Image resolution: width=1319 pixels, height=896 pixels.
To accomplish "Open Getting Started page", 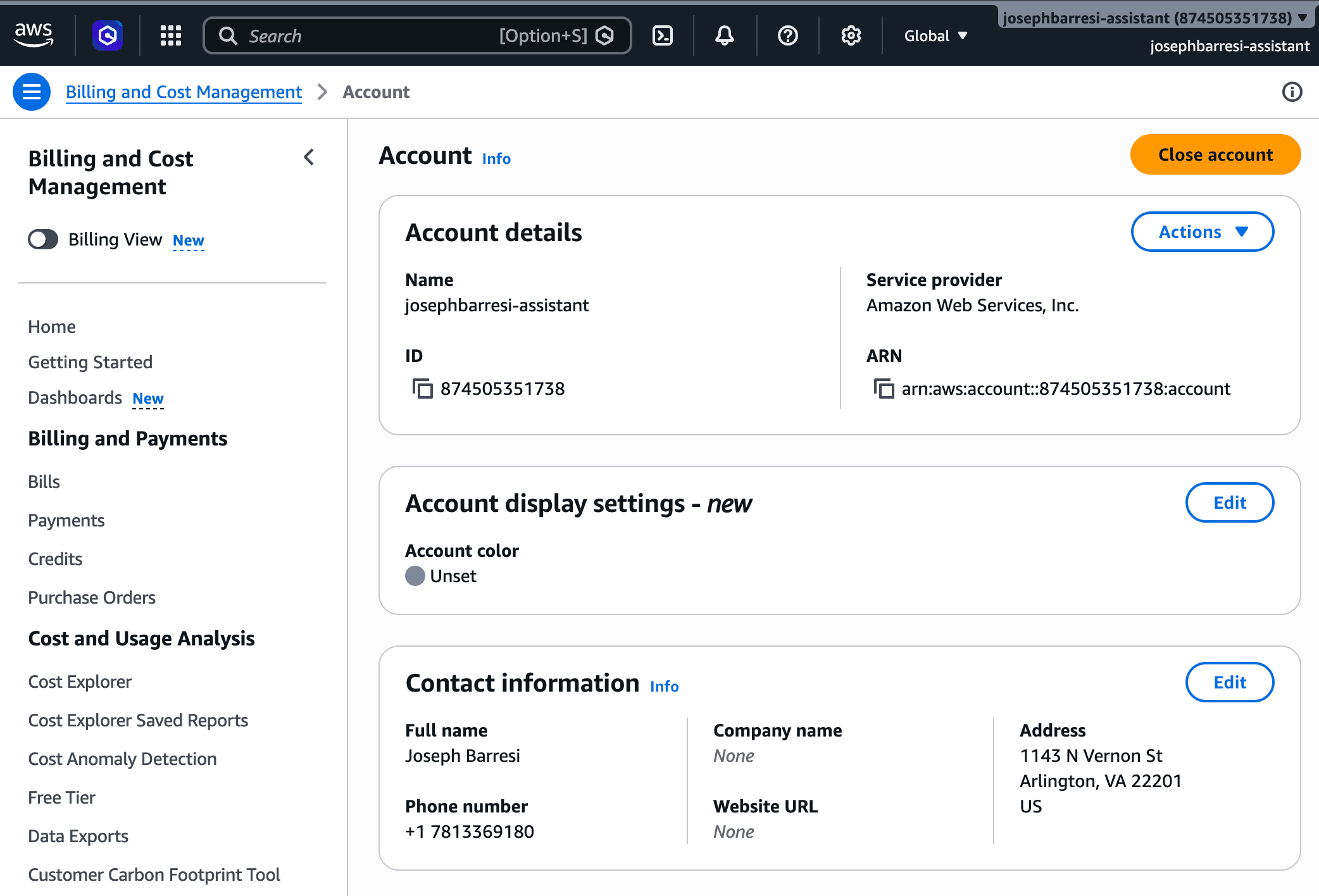I will [91, 362].
